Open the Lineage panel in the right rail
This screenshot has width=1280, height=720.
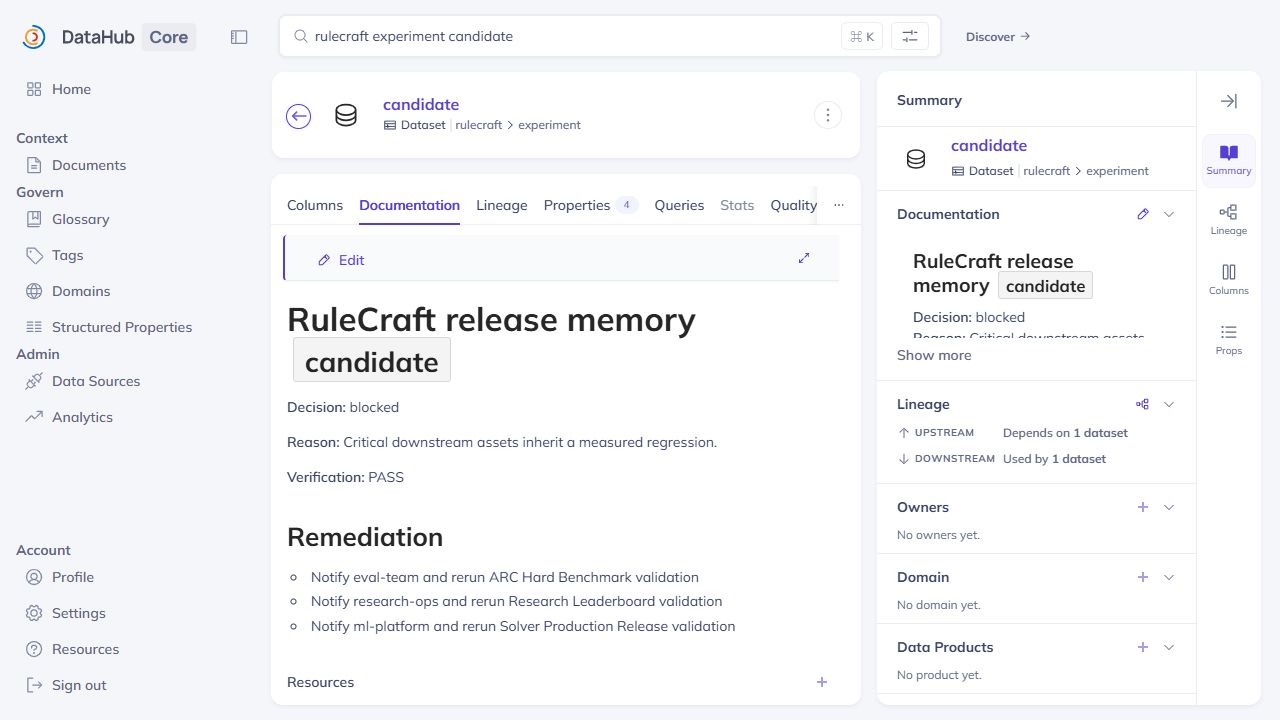tap(1229, 220)
